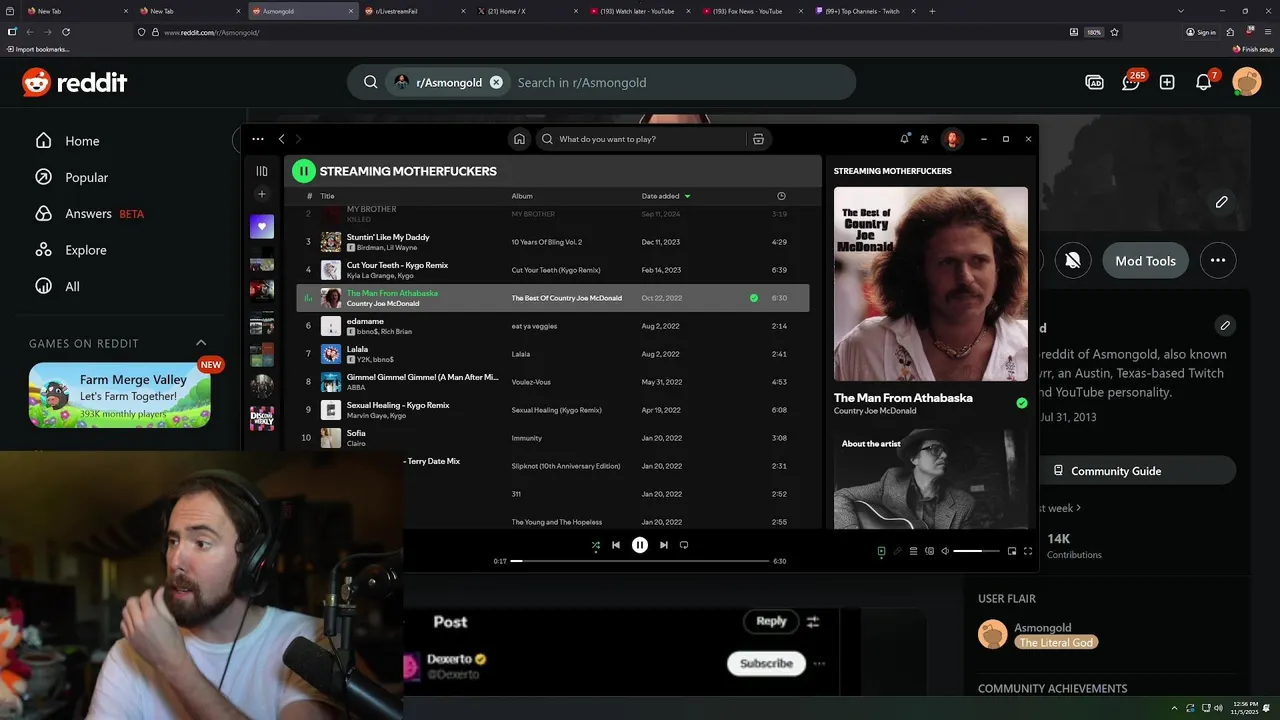Screen dimensions: 1280x720
Task: Switch to the r/LivestreamFail browser tab
Action: [x=410, y=11]
